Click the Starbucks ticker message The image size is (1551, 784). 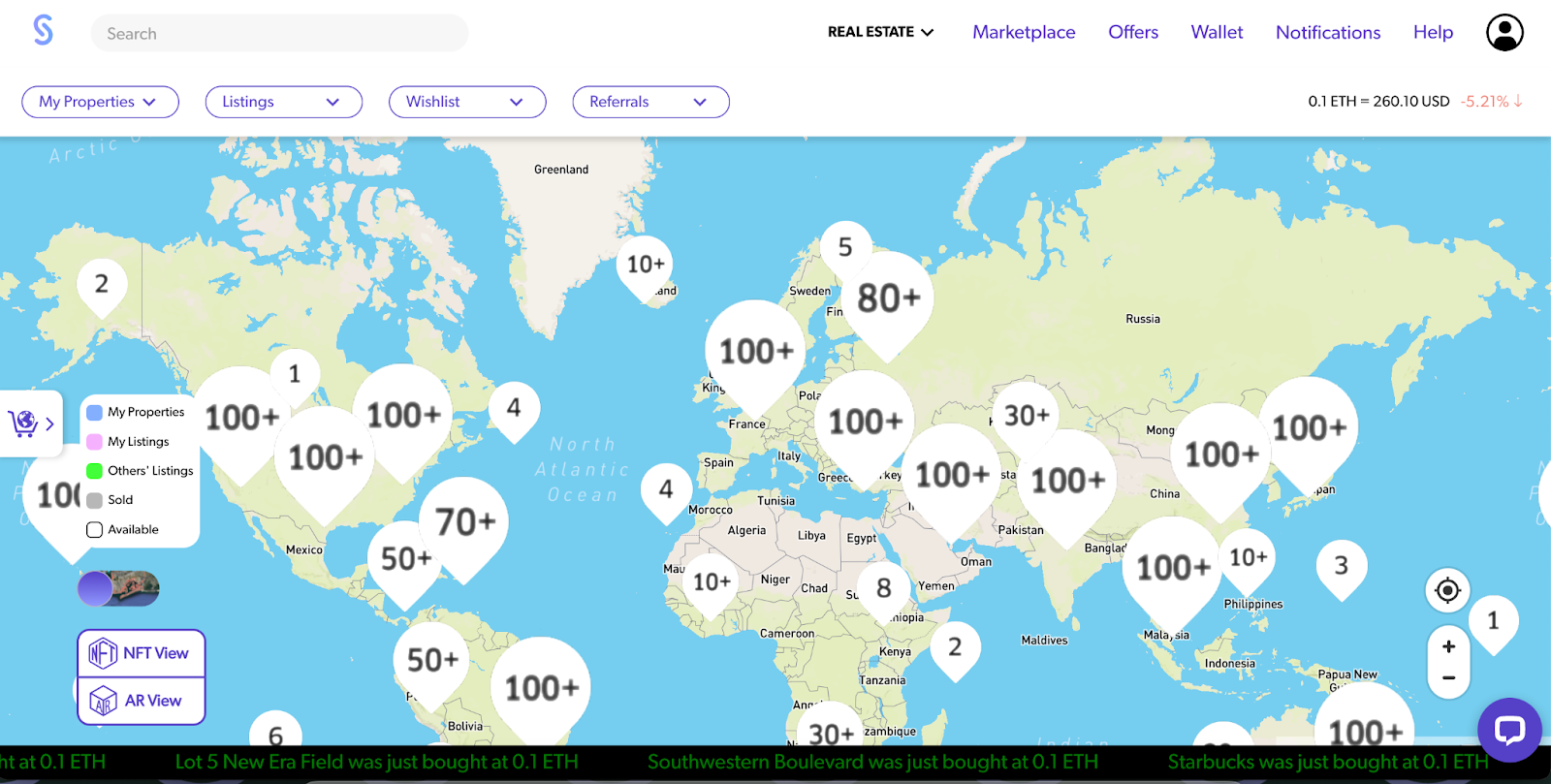(x=1327, y=762)
